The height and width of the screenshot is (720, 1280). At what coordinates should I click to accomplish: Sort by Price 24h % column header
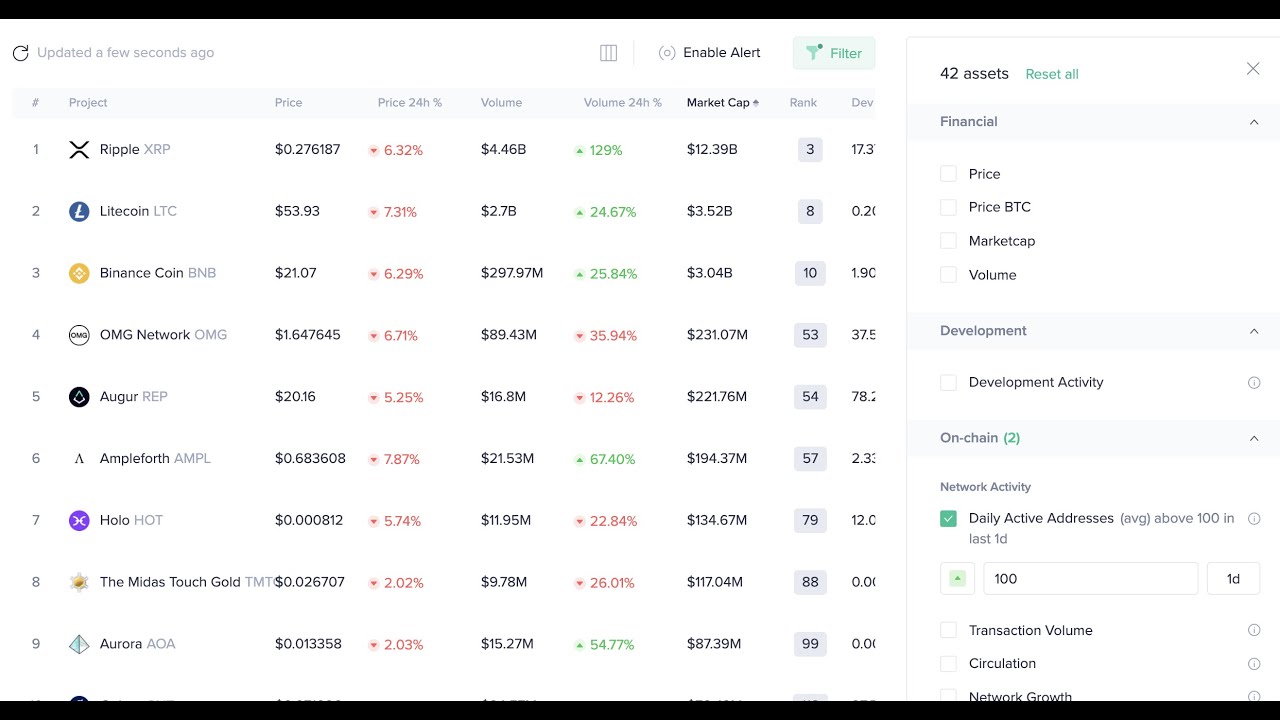(410, 103)
